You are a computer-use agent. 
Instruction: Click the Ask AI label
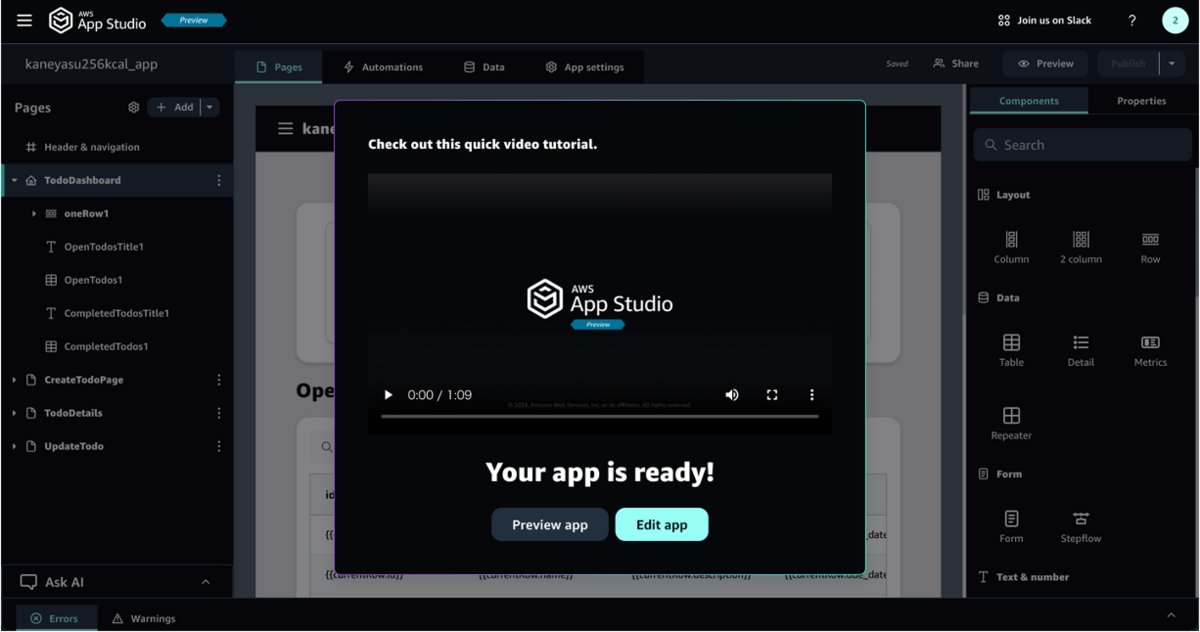tap(64, 582)
